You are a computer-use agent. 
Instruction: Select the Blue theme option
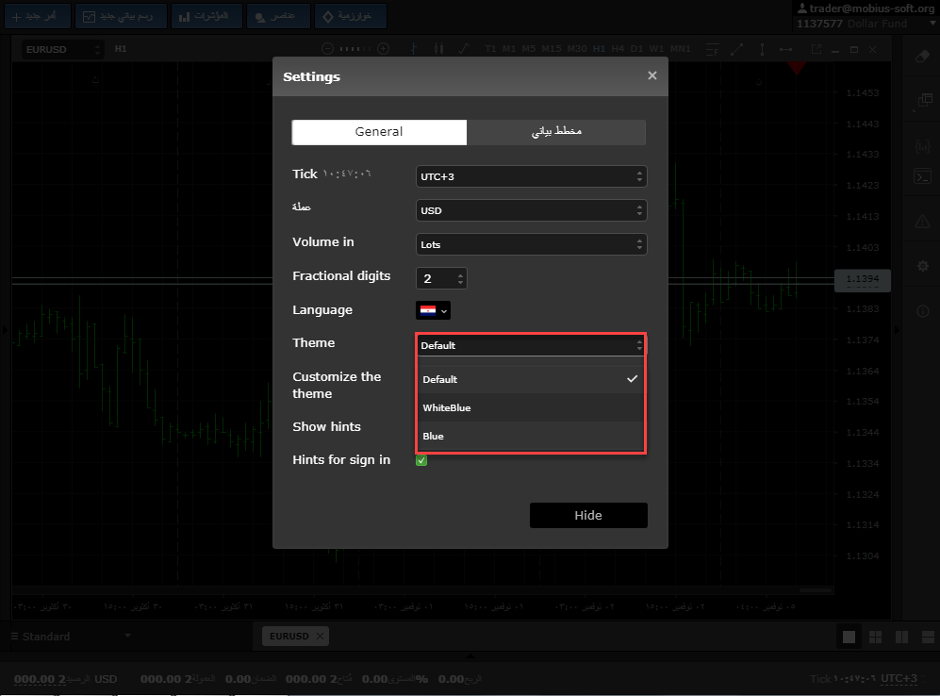[x=531, y=436]
